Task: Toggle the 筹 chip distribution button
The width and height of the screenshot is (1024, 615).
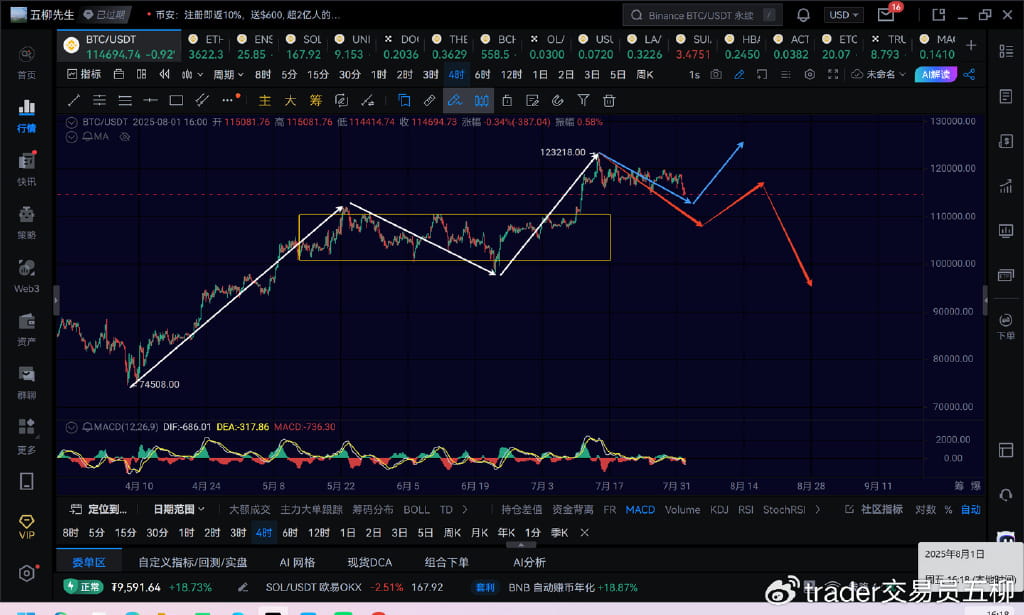Action: click(316, 101)
